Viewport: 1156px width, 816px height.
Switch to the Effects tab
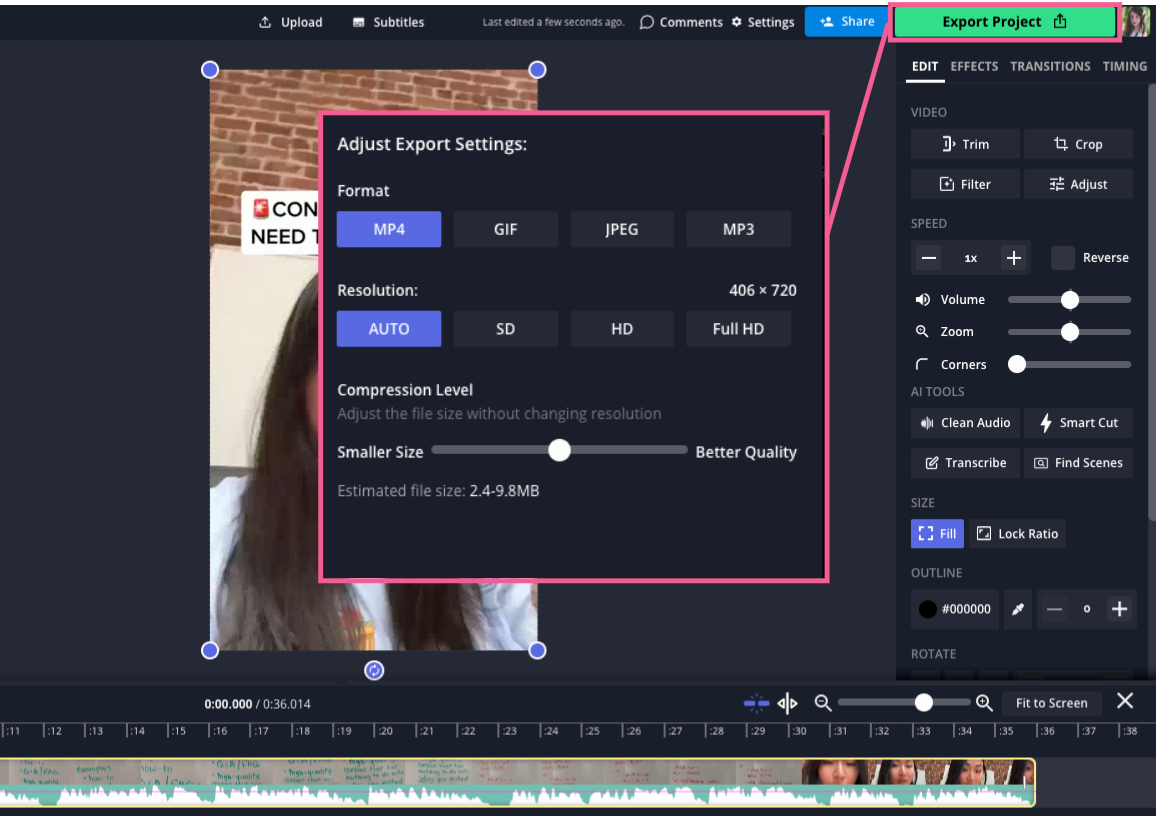973,66
